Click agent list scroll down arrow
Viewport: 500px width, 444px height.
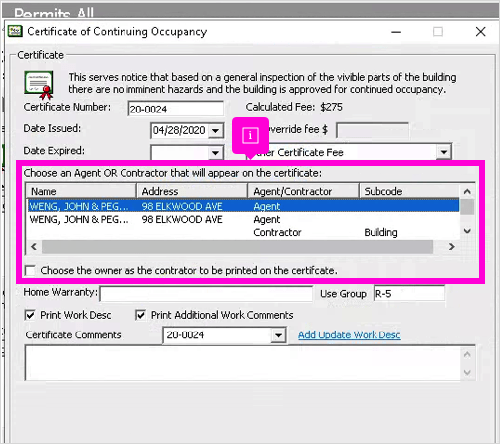(x=467, y=231)
